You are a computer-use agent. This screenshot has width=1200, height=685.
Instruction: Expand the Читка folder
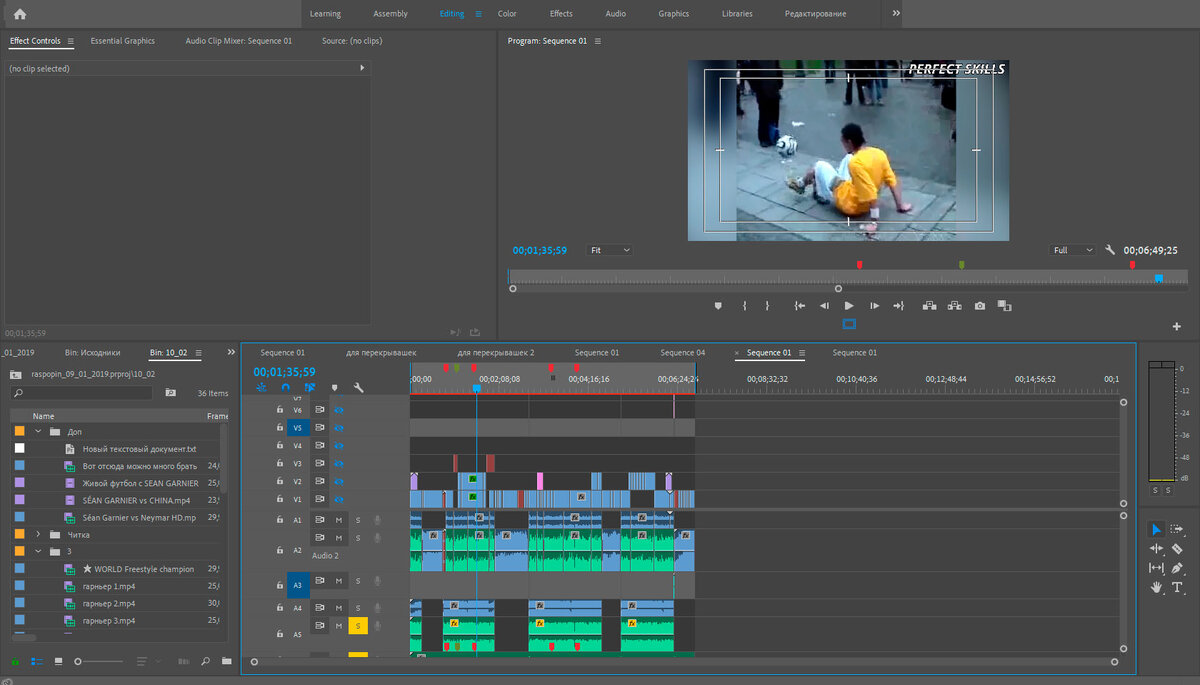(38, 535)
